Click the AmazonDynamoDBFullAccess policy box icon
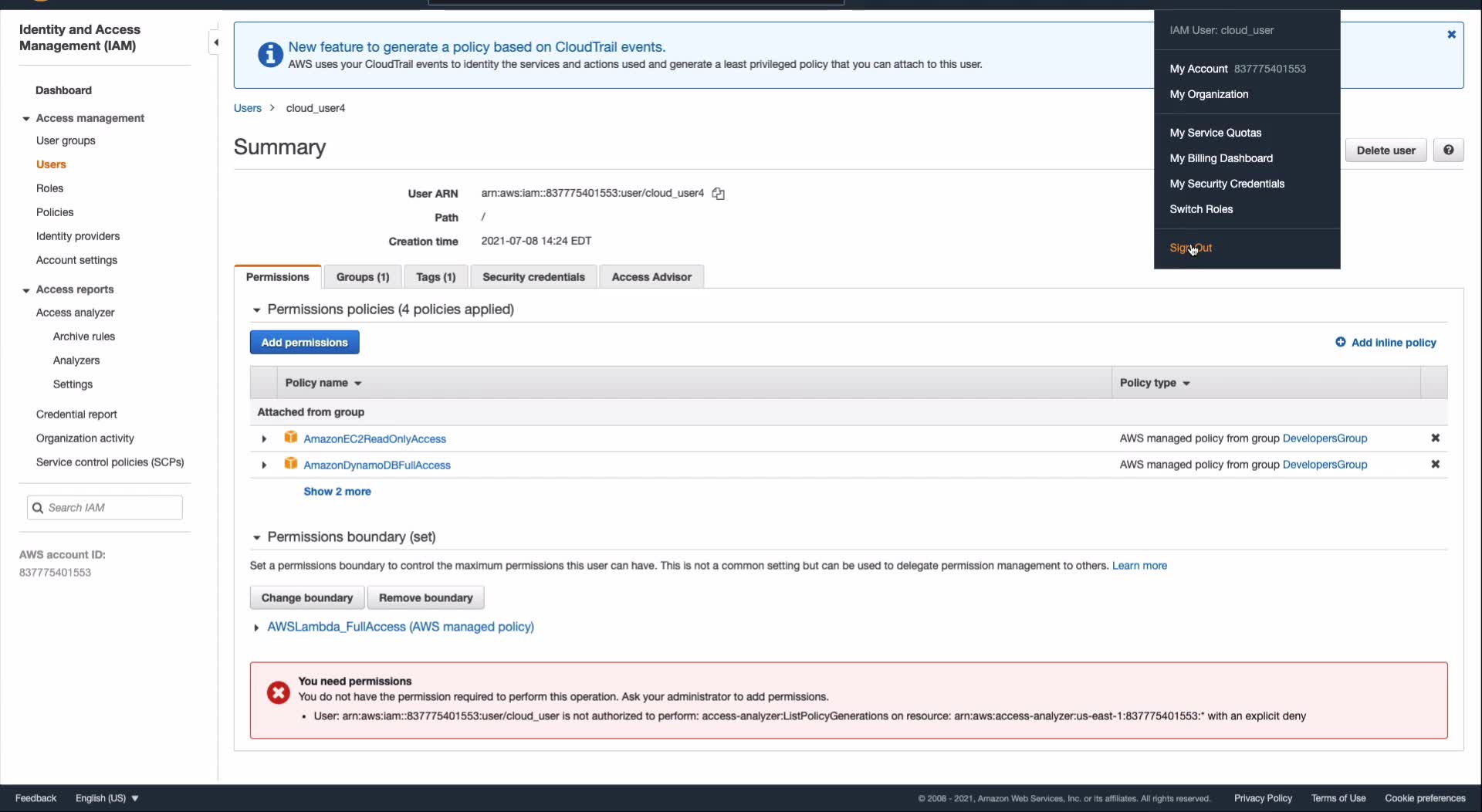 click(x=290, y=464)
